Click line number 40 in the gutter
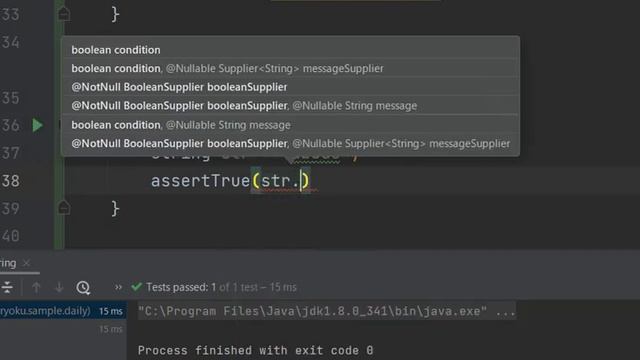 11,236
